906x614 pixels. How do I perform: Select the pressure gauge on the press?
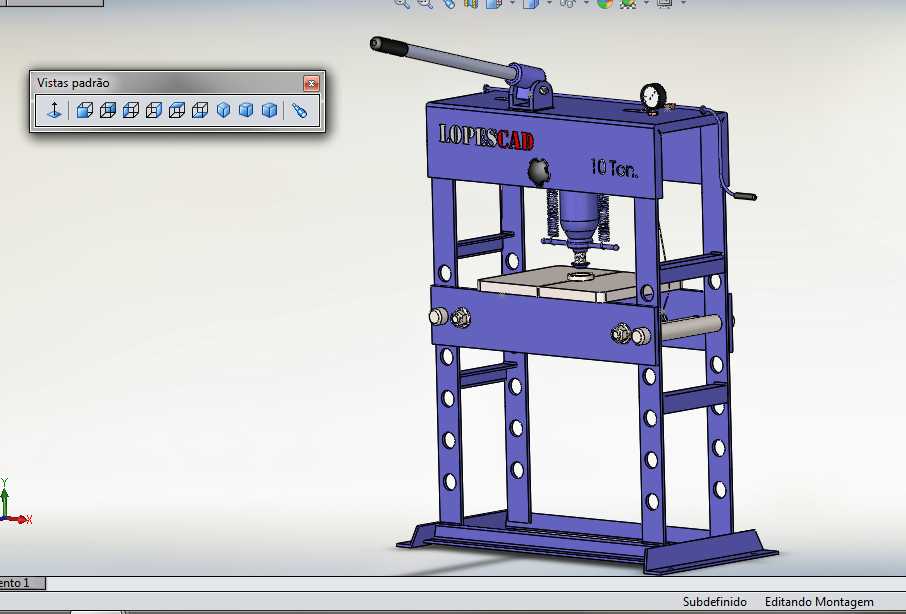(x=653, y=95)
